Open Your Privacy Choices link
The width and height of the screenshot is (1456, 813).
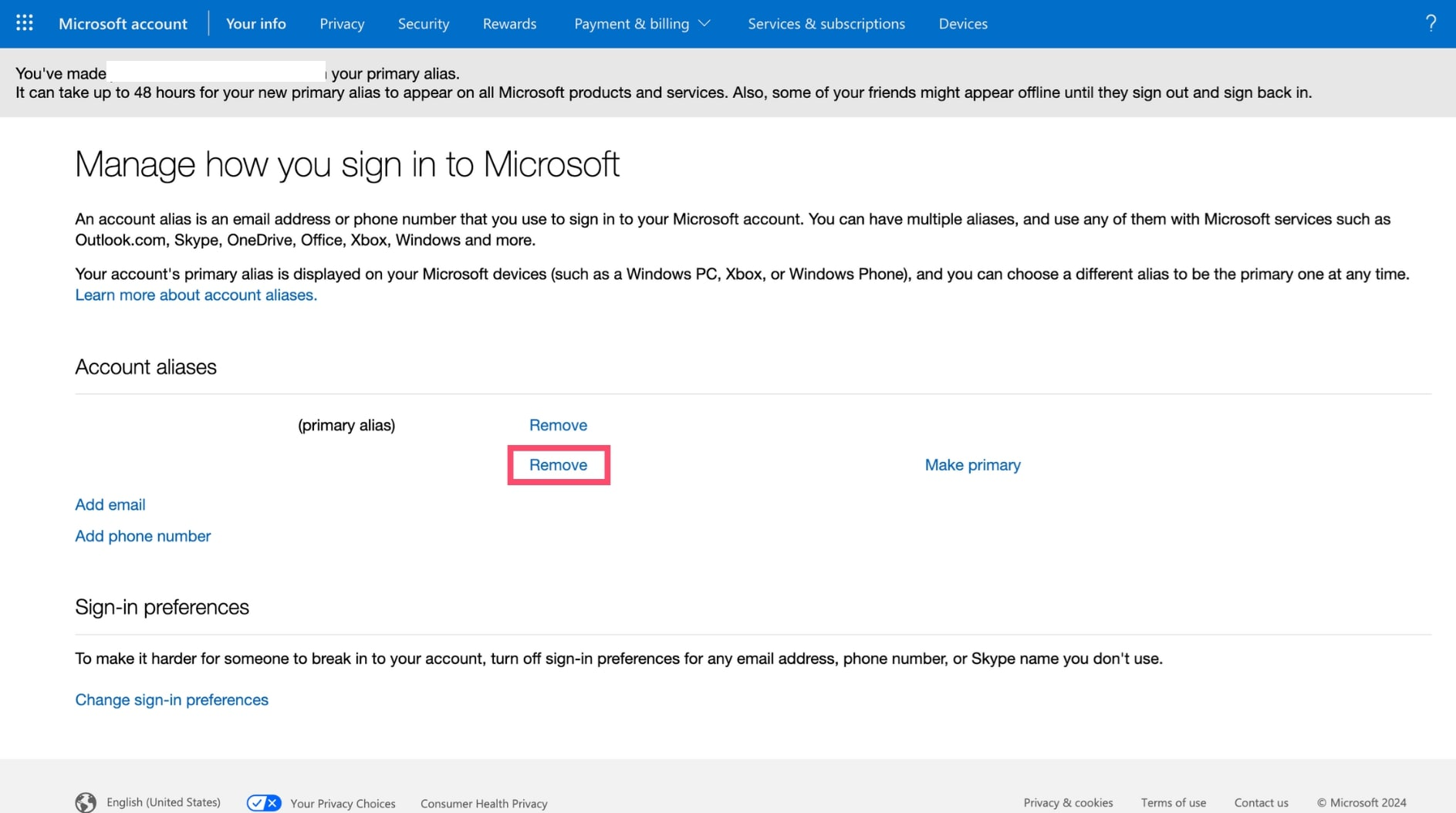(343, 803)
